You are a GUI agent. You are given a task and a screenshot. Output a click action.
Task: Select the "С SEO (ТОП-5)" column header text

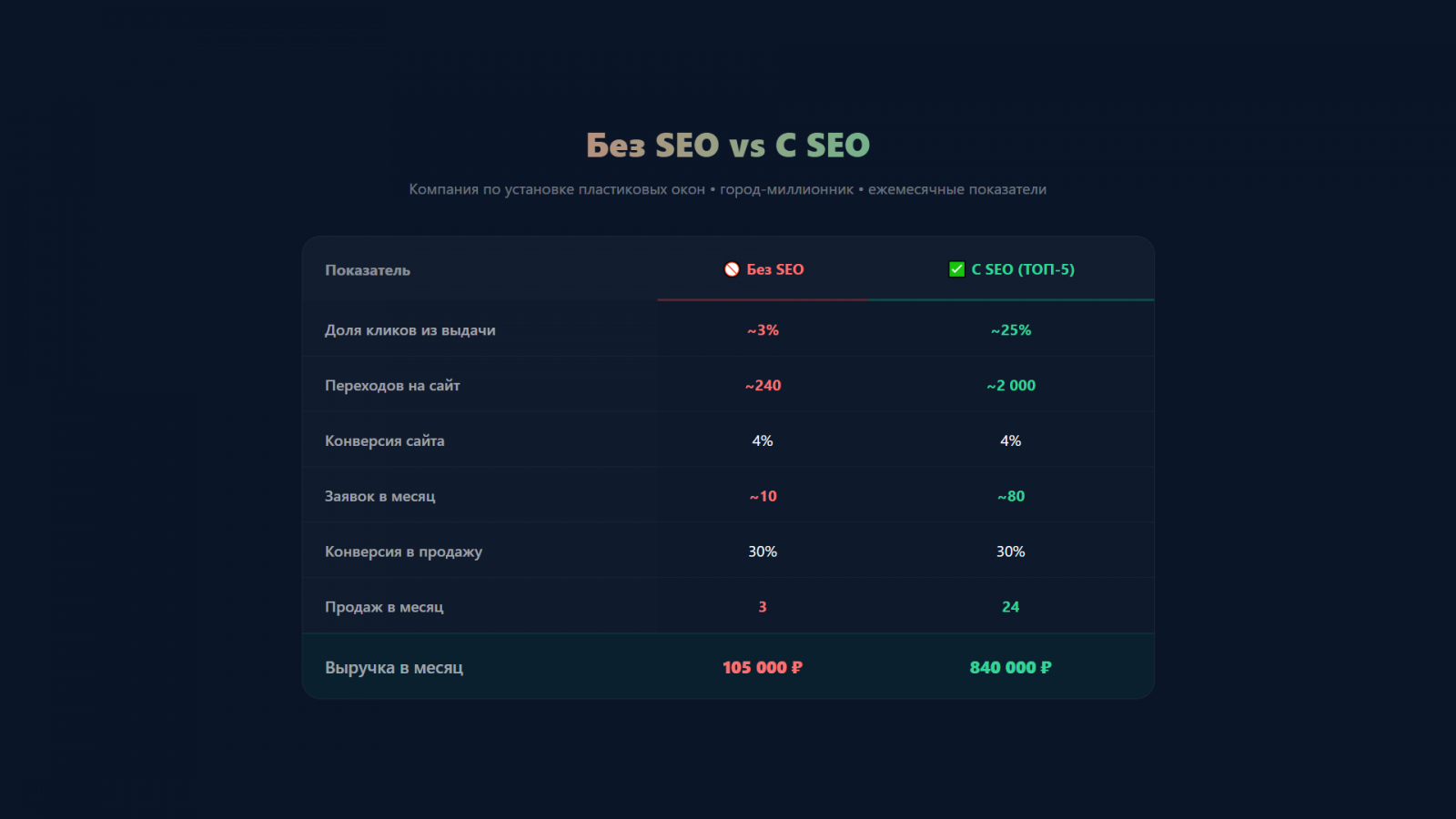(x=1023, y=269)
